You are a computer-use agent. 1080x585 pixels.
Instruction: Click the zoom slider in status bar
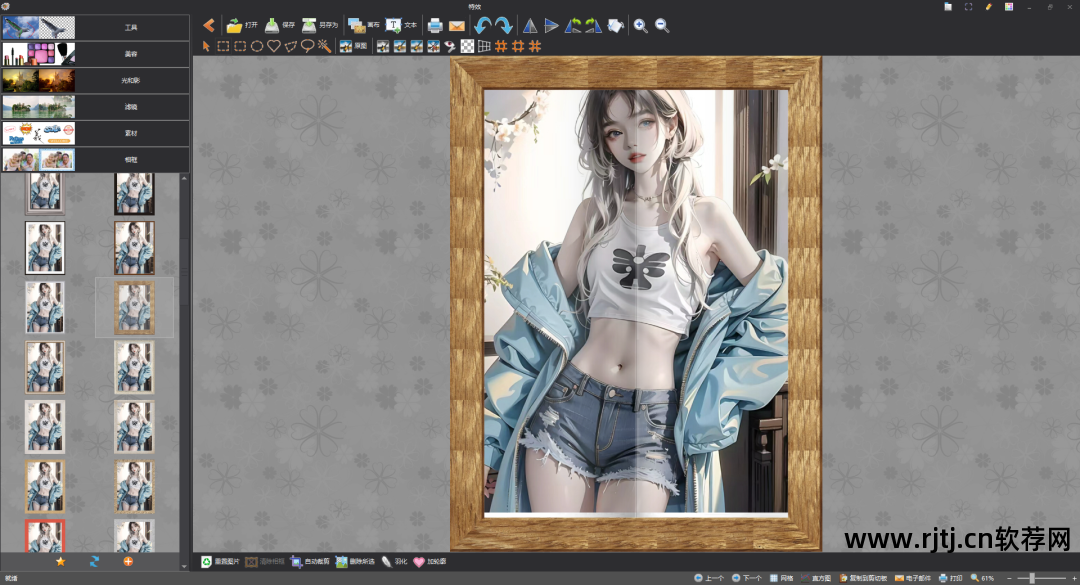(1032, 578)
